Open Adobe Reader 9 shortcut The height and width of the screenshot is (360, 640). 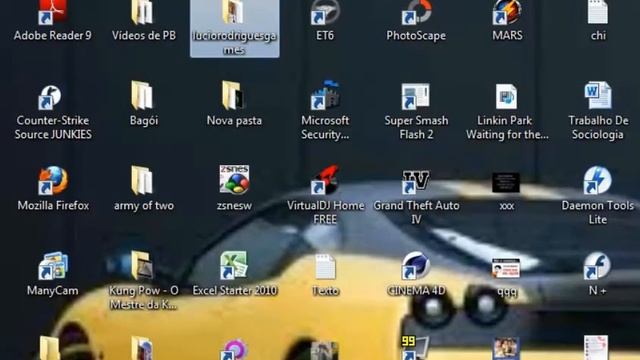pos(52,20)
